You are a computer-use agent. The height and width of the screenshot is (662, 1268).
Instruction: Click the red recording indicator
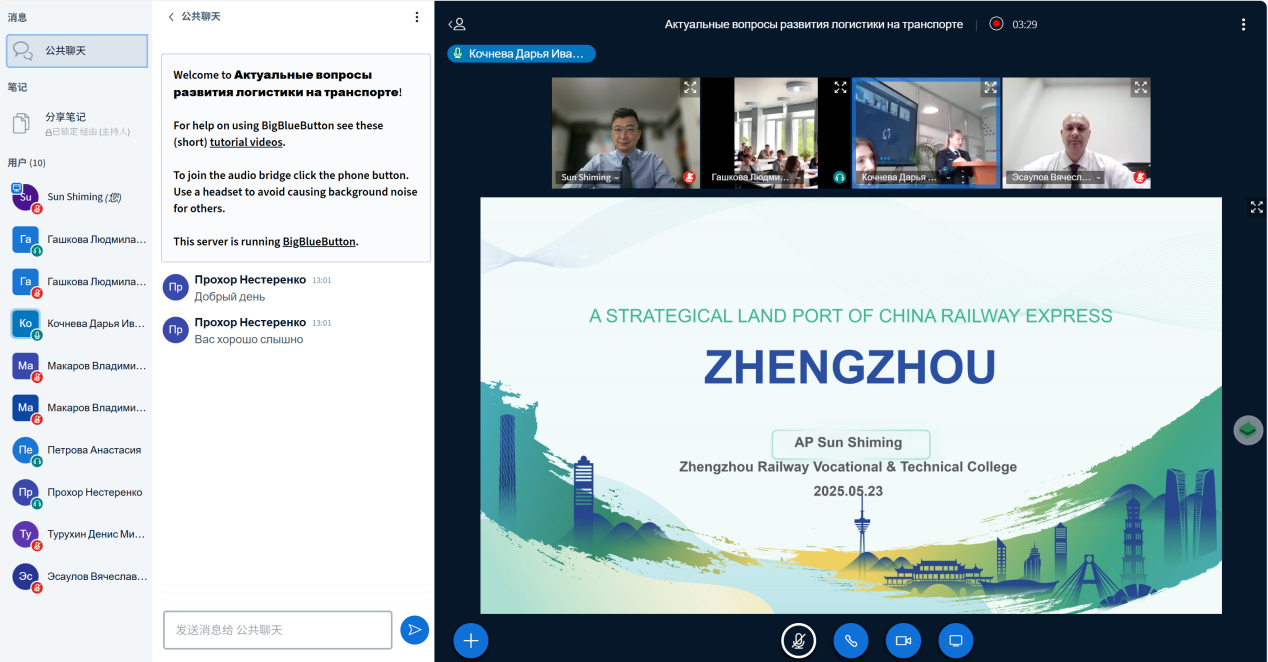tap(996, 24)
